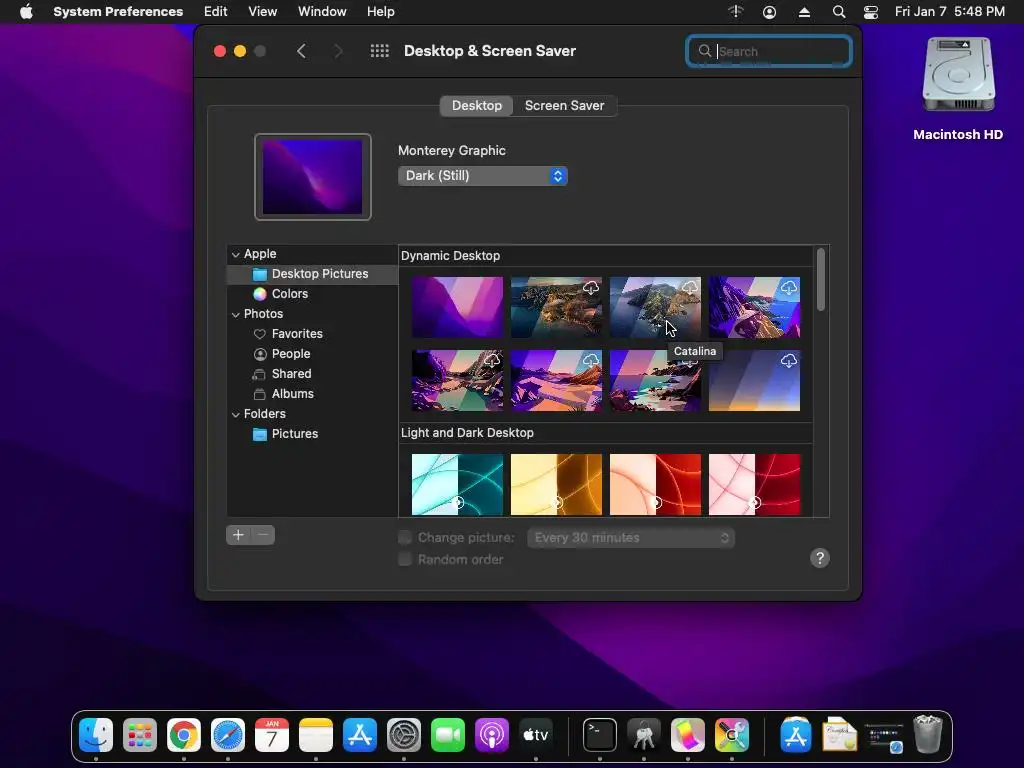Open Keychain Access from the Dock
This screenshot has height=768, width=1024.
point(643,735)
